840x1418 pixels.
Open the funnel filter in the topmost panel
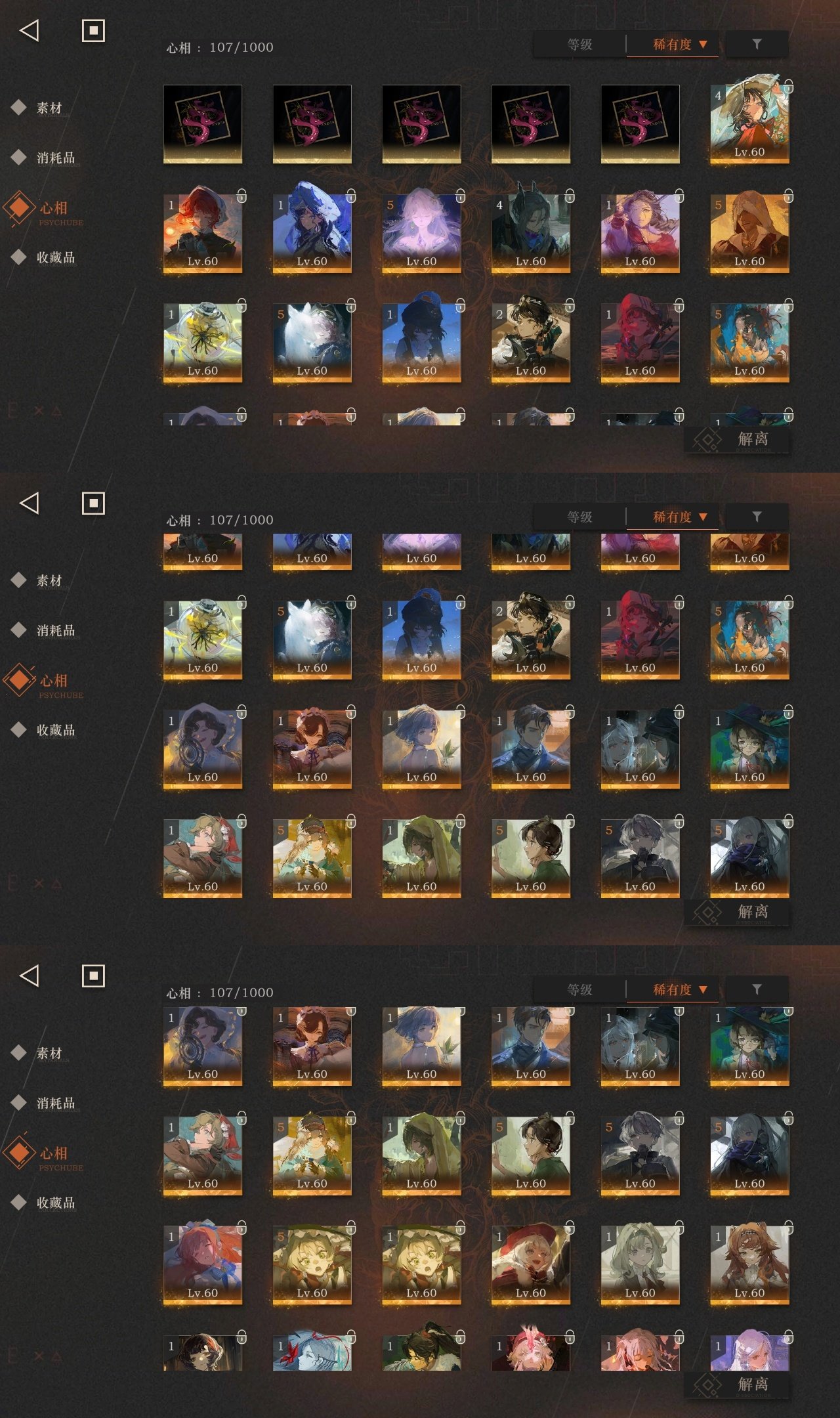757,44
